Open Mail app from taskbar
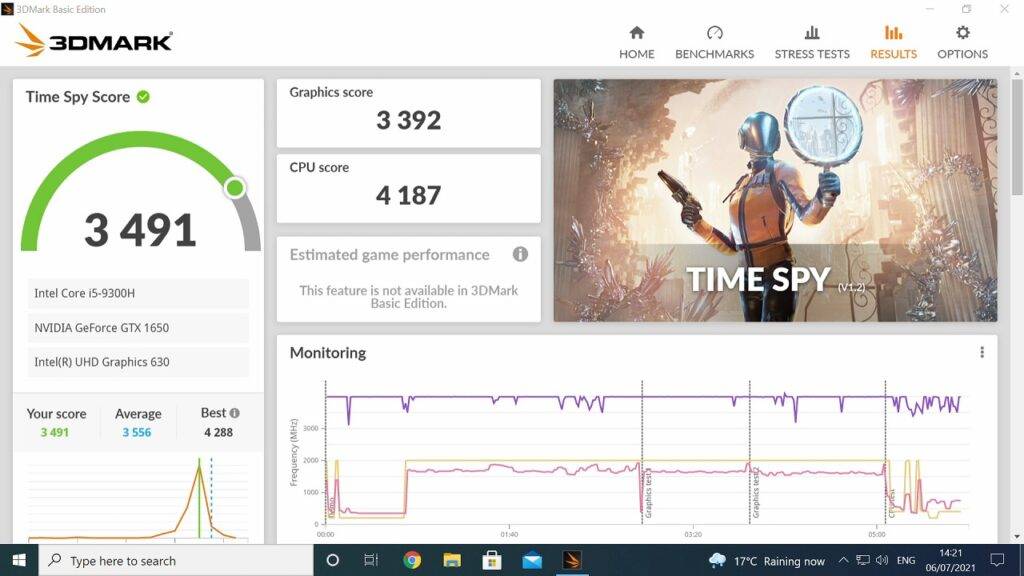Screen dimensions: 1024x576 [532, 560]
